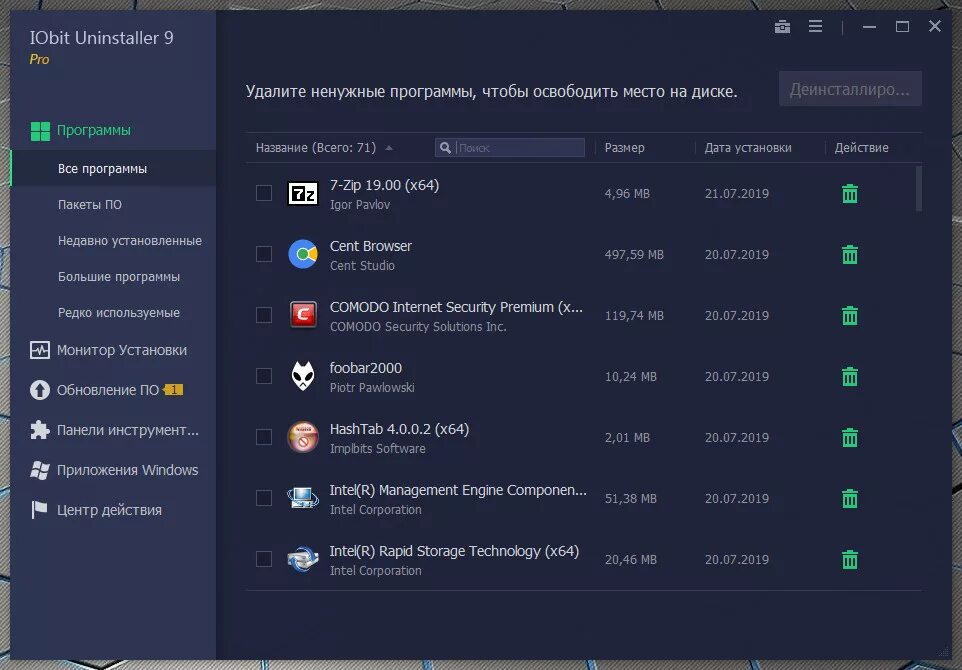The height and width of the screenshot is (670, 962).
Task: Click the flag icon for Центр действия
Action: 39,510
